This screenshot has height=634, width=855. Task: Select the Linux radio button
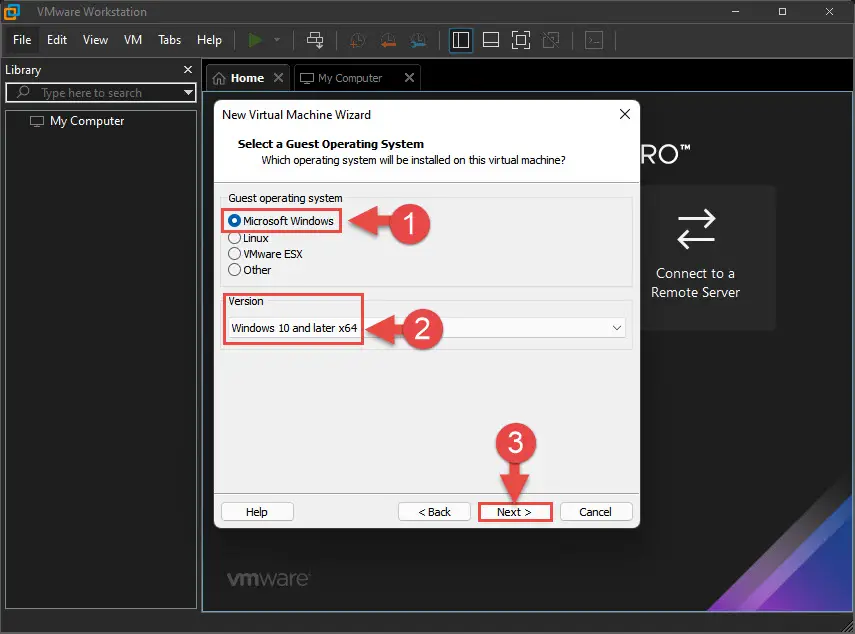point(234,238)
